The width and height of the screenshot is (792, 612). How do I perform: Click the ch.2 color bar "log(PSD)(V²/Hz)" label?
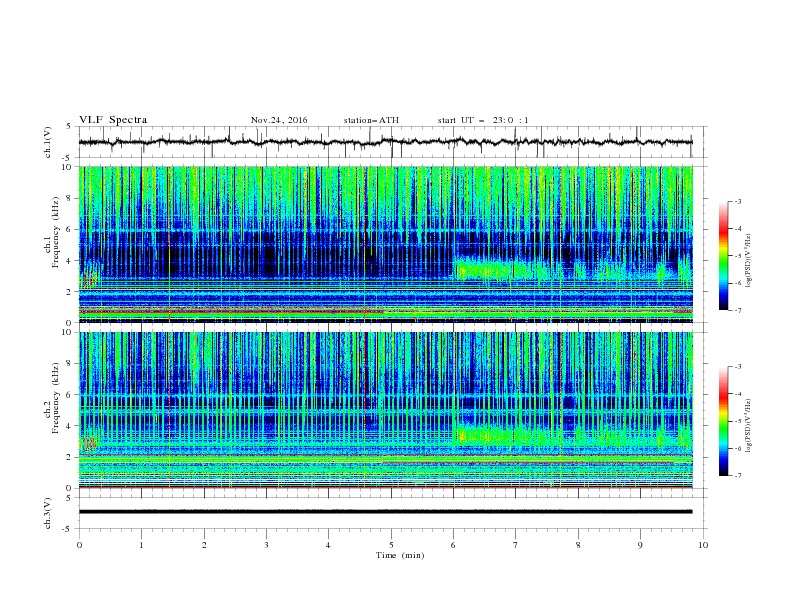pyautogui.click(x=750, y=425)
